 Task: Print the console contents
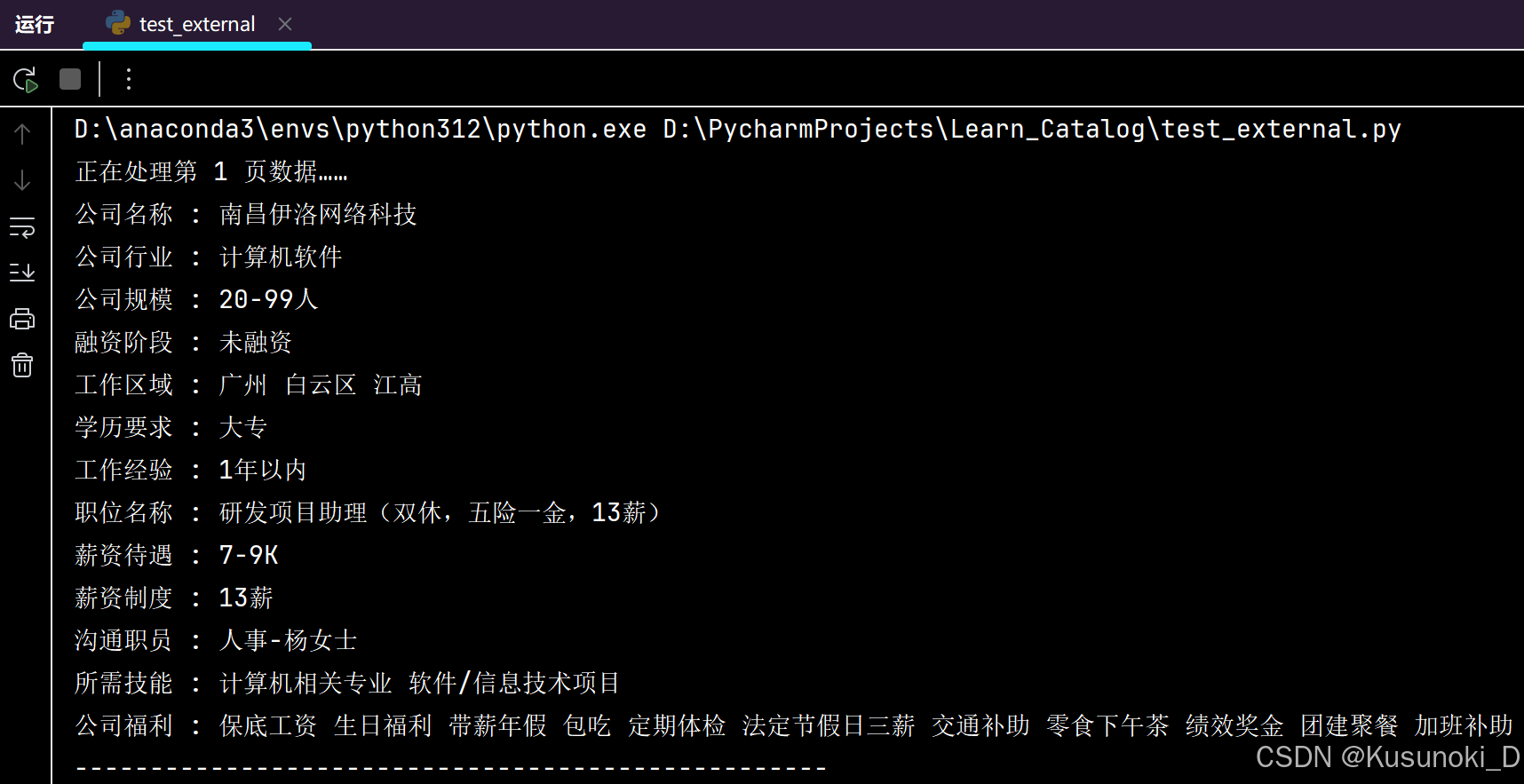point(21,317)
